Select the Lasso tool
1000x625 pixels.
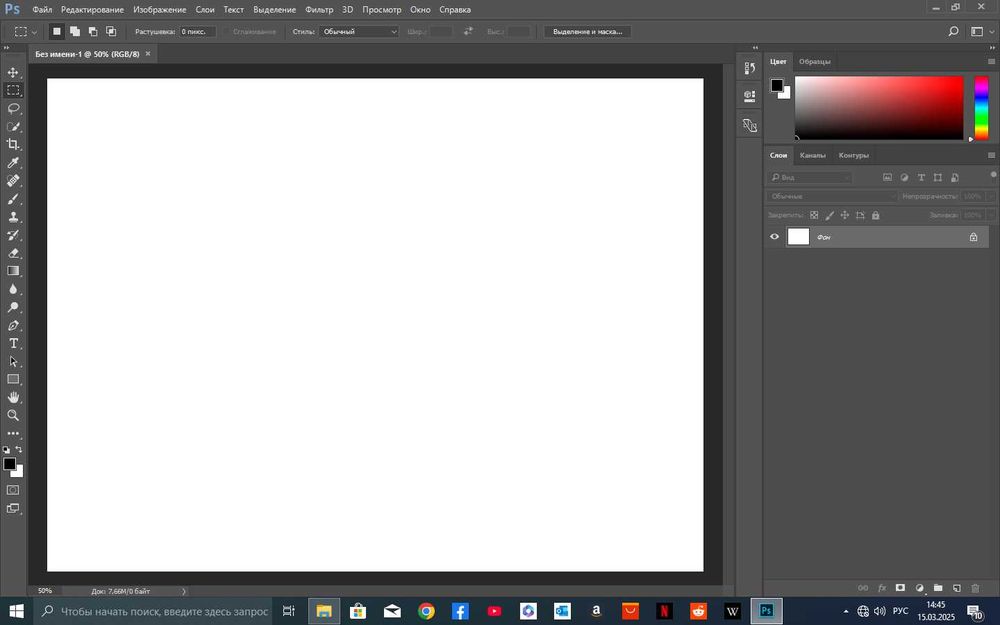[13, 108]
